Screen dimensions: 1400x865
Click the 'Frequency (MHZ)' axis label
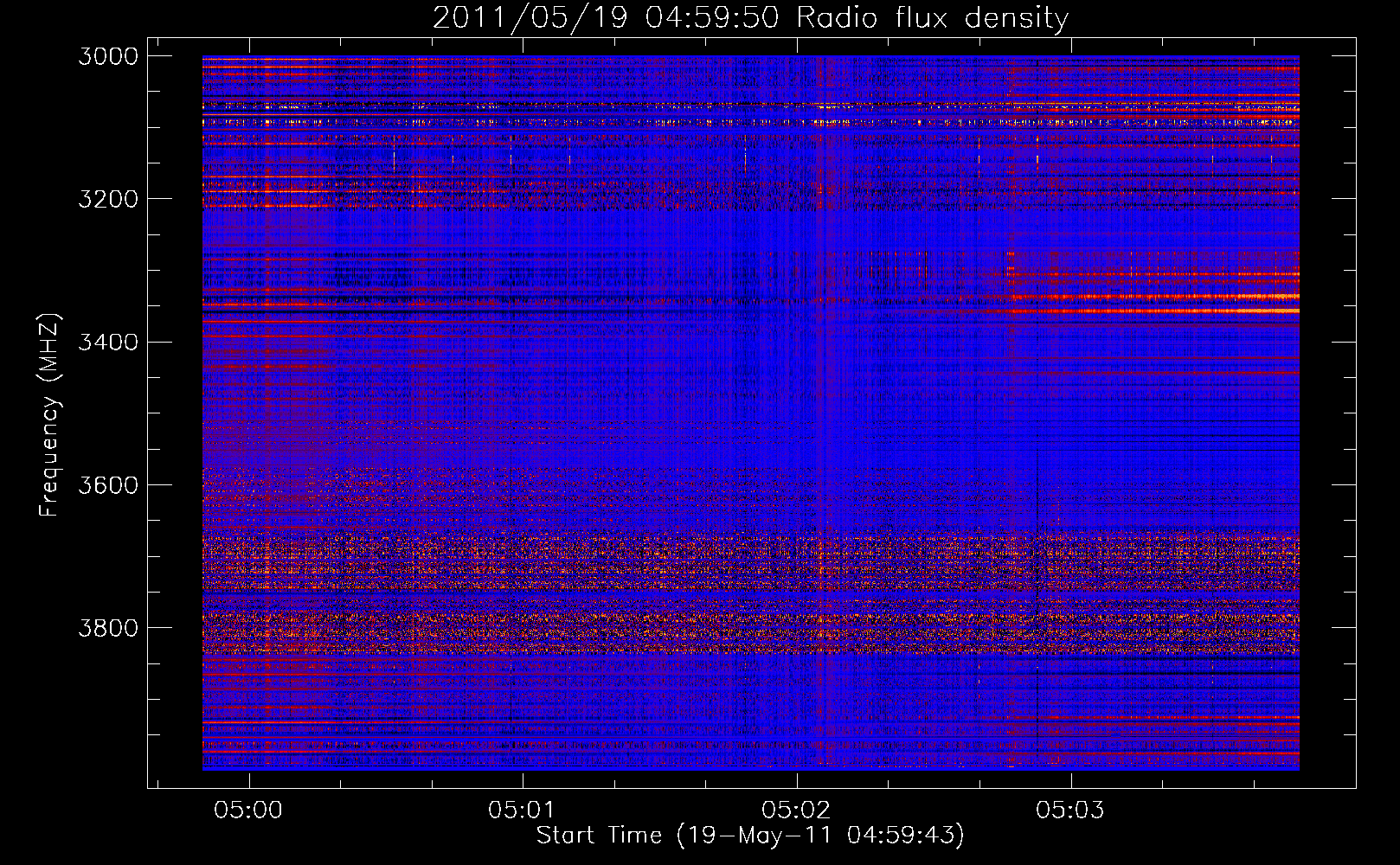point(49,415)
